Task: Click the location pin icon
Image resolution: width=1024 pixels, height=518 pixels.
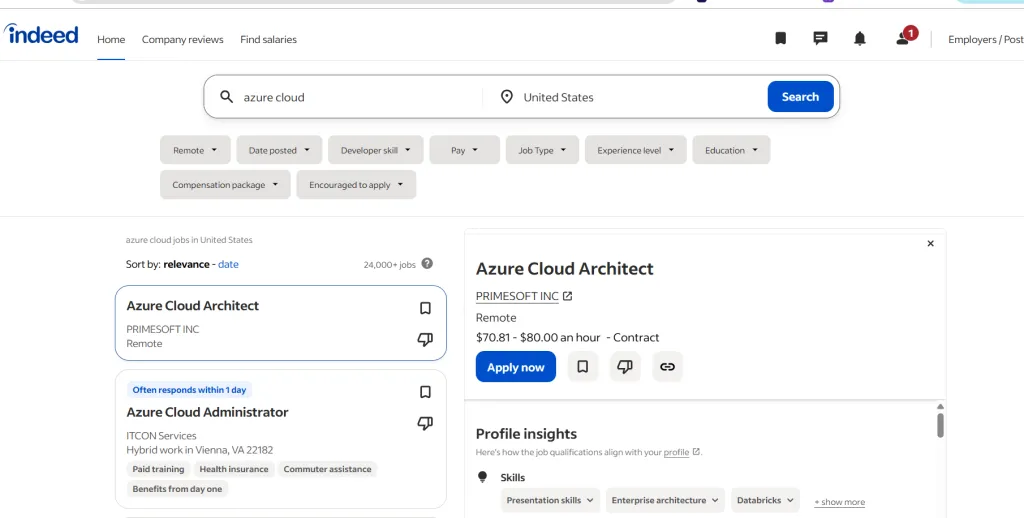Action: pyautogui.click(x=506, y=97)
